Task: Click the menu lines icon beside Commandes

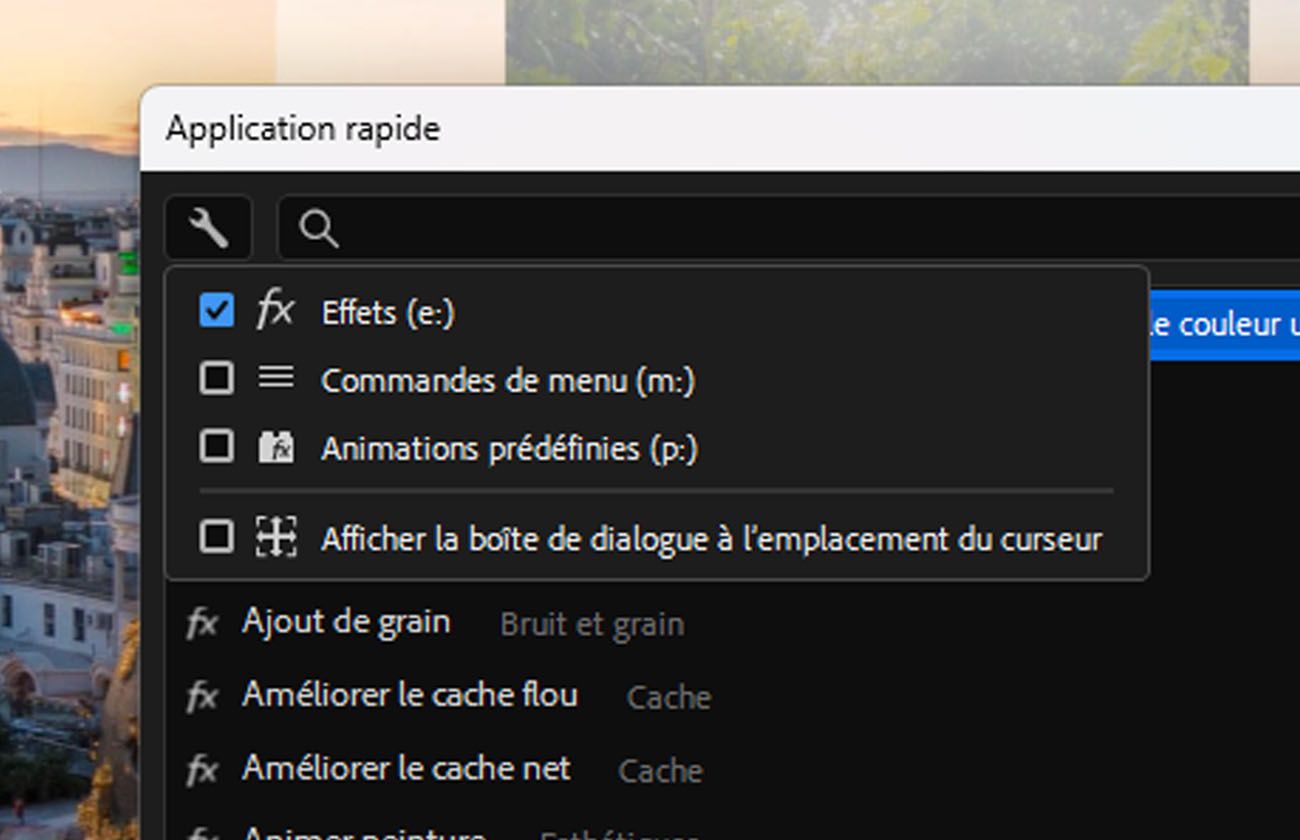Action: pyautogui.click(x=276, y=377)
